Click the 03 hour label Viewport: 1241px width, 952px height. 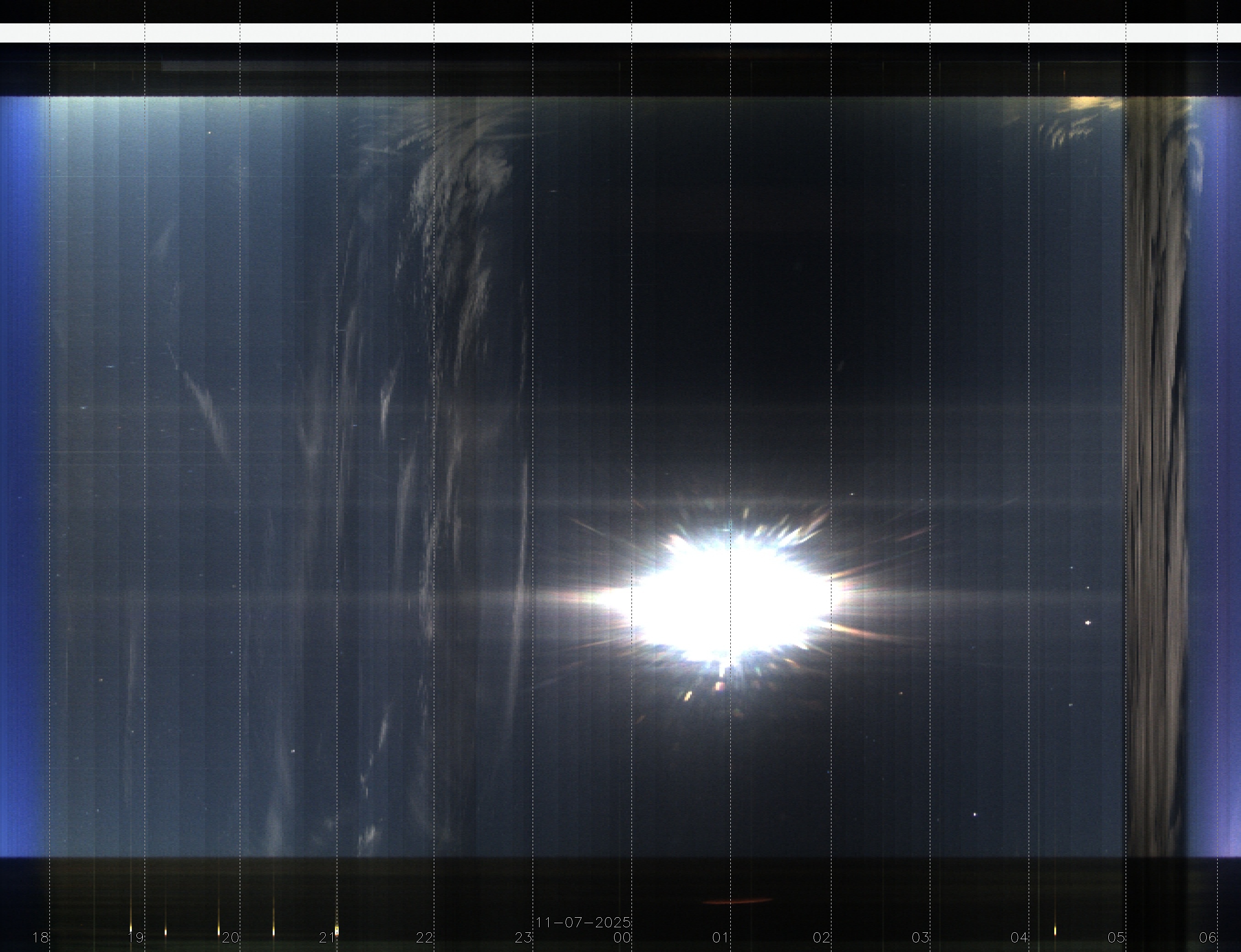(920, 937)
